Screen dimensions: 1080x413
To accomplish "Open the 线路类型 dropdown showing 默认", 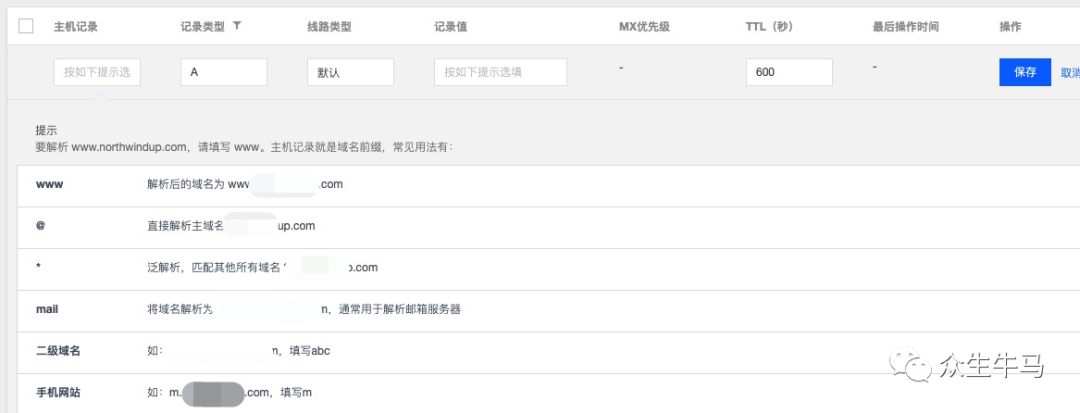I will 350,72.
